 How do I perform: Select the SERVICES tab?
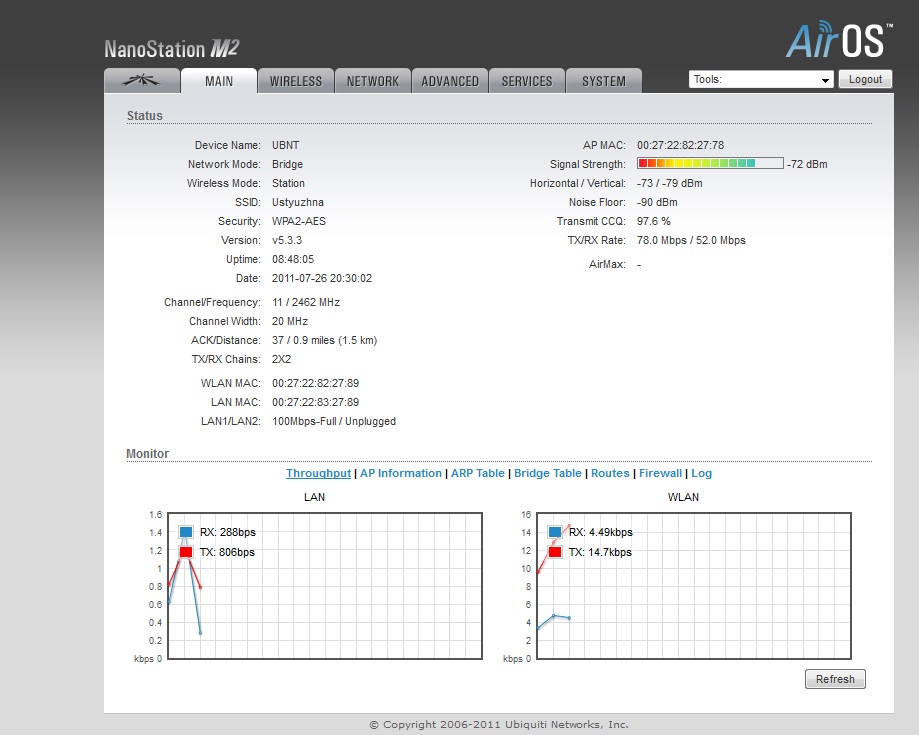(x=527, y=81)
